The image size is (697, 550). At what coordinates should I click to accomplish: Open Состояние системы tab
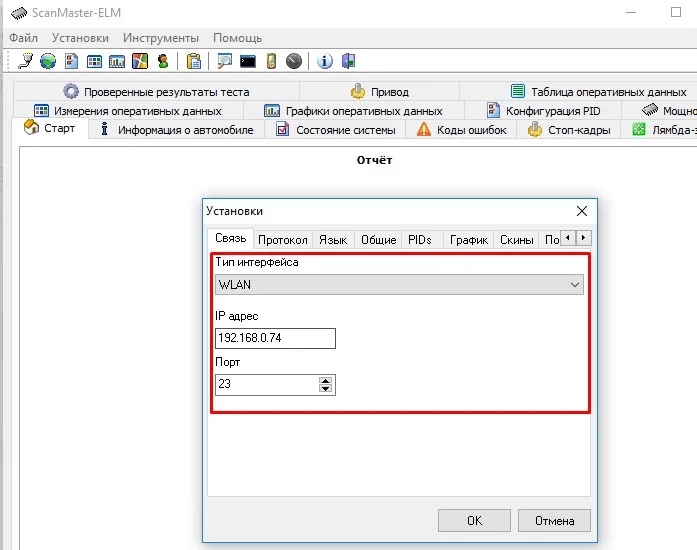pyautogui.click(x=335, y=130)
